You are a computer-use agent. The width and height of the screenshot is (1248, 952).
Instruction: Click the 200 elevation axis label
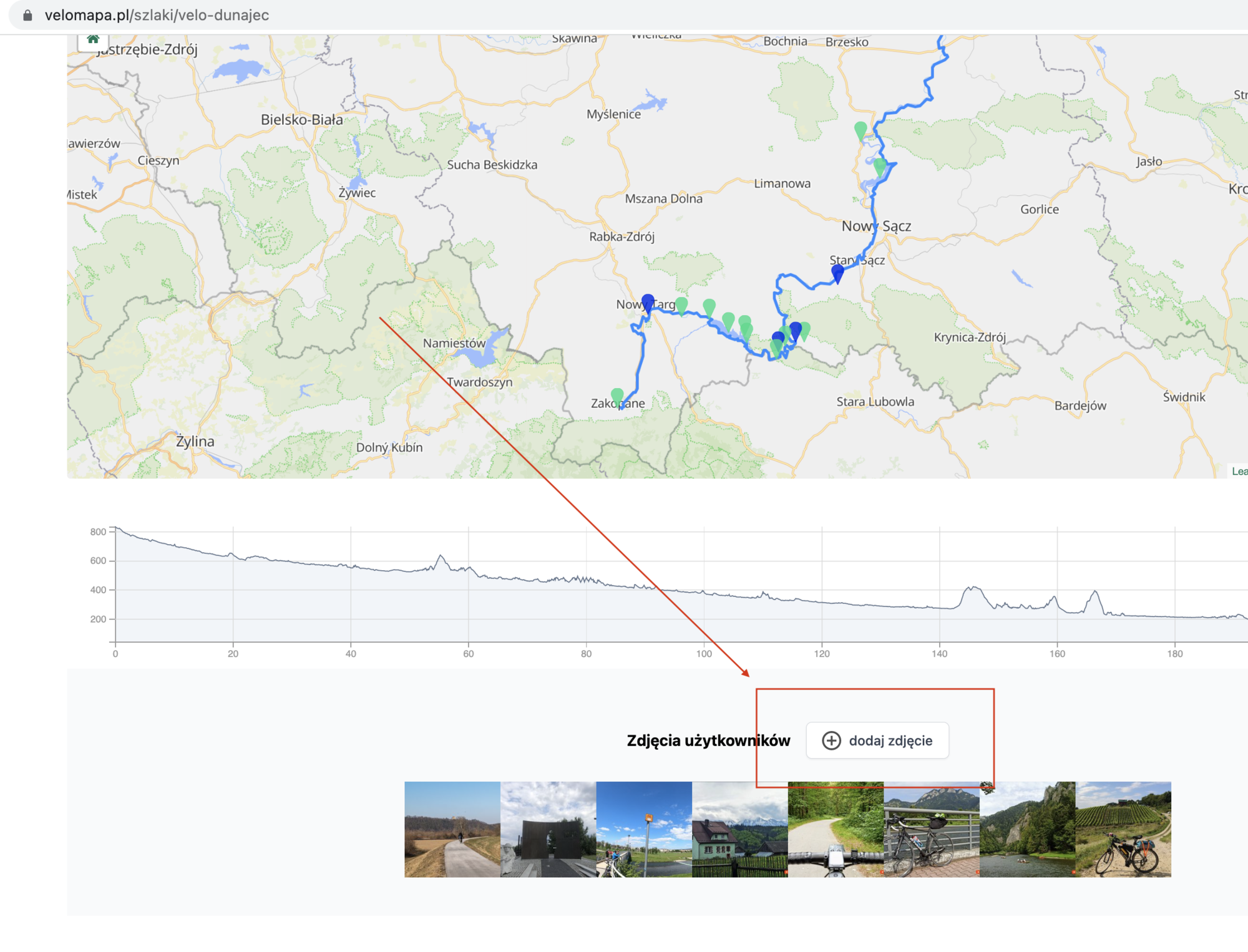pyautogui.click(x=98, y=619)
